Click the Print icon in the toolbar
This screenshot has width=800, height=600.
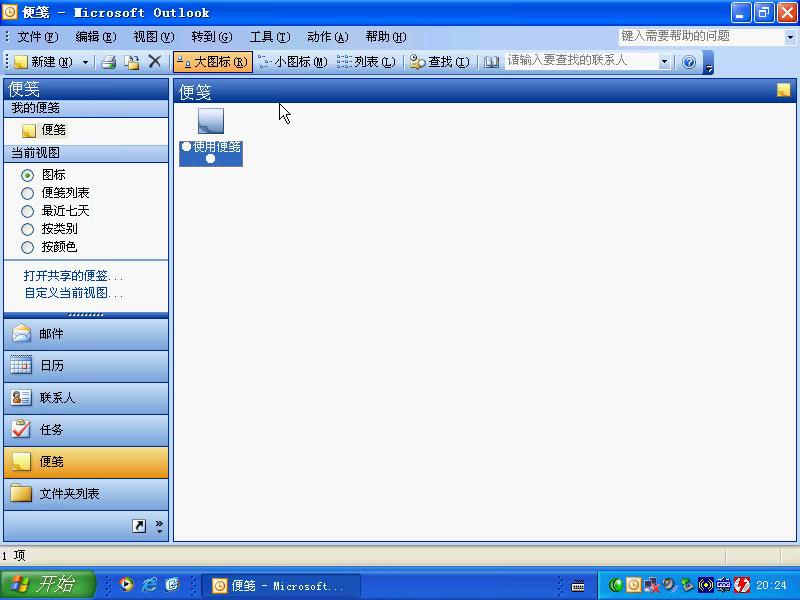(x=108, y=62)
